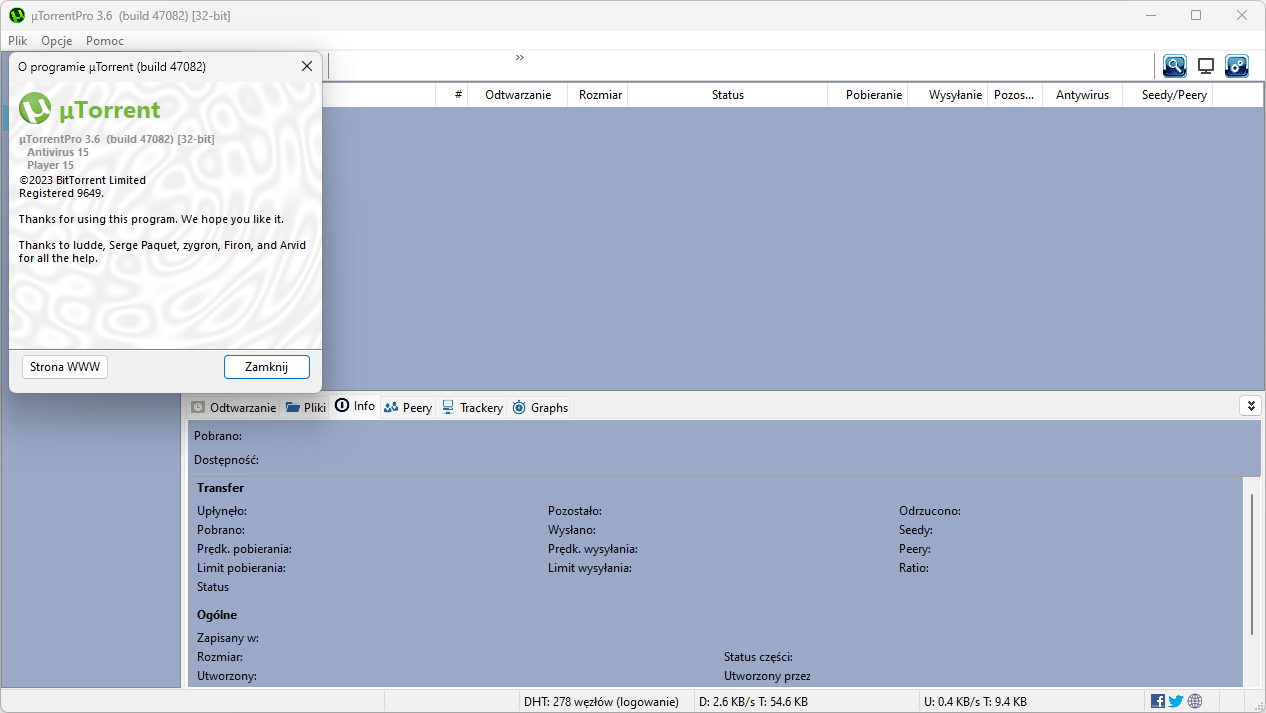Sort by the Odtwarzanie column header

[518, 95]
